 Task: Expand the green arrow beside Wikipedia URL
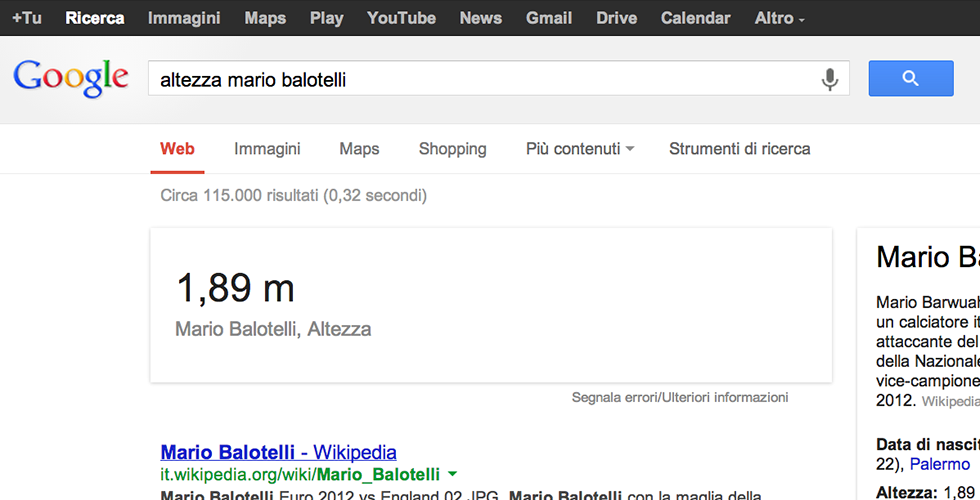point(453,474)
